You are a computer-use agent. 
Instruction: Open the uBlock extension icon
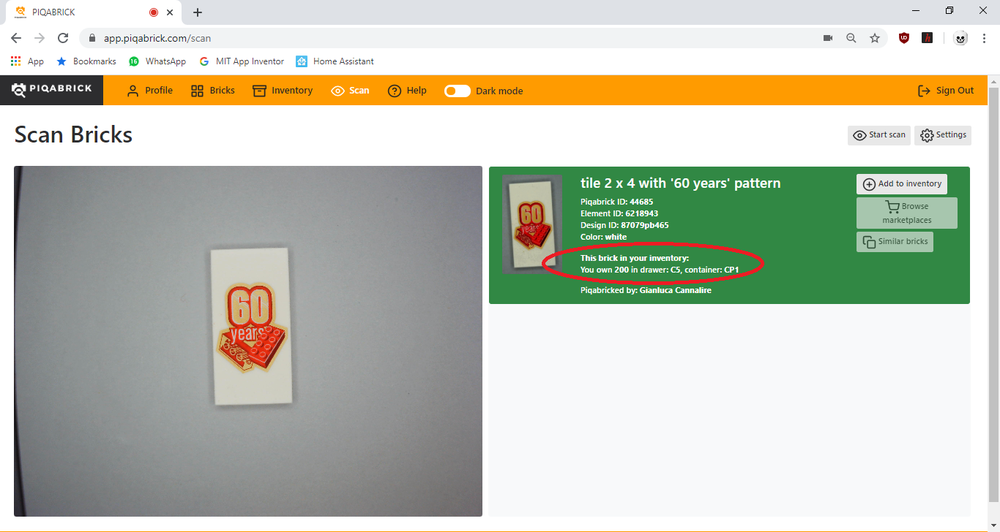click(x=904, y=38)
